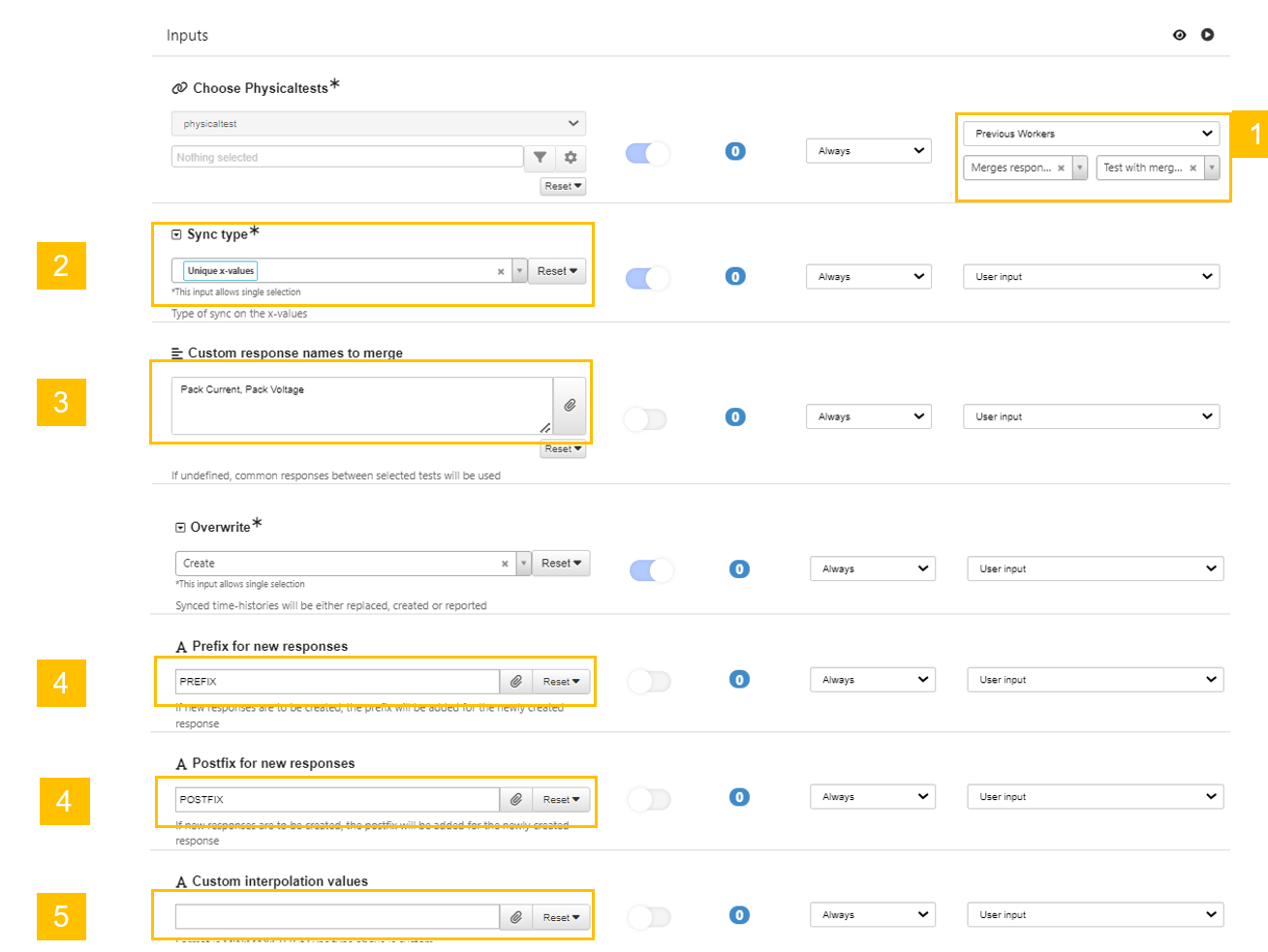Click the Pack Current, Pack Voltage text area

(x=362, y=406)
